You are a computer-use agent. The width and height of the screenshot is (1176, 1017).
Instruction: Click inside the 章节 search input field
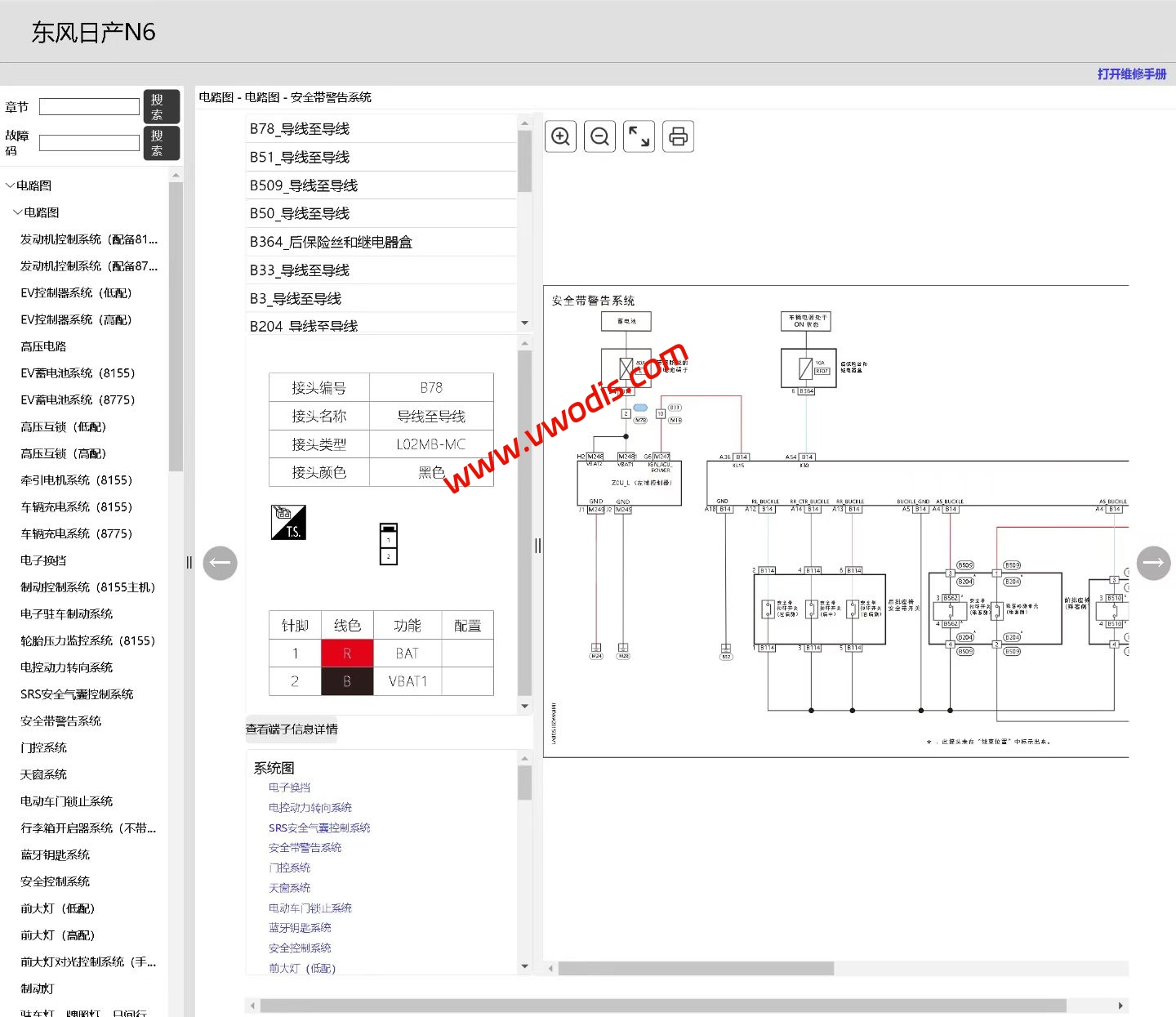89,106
